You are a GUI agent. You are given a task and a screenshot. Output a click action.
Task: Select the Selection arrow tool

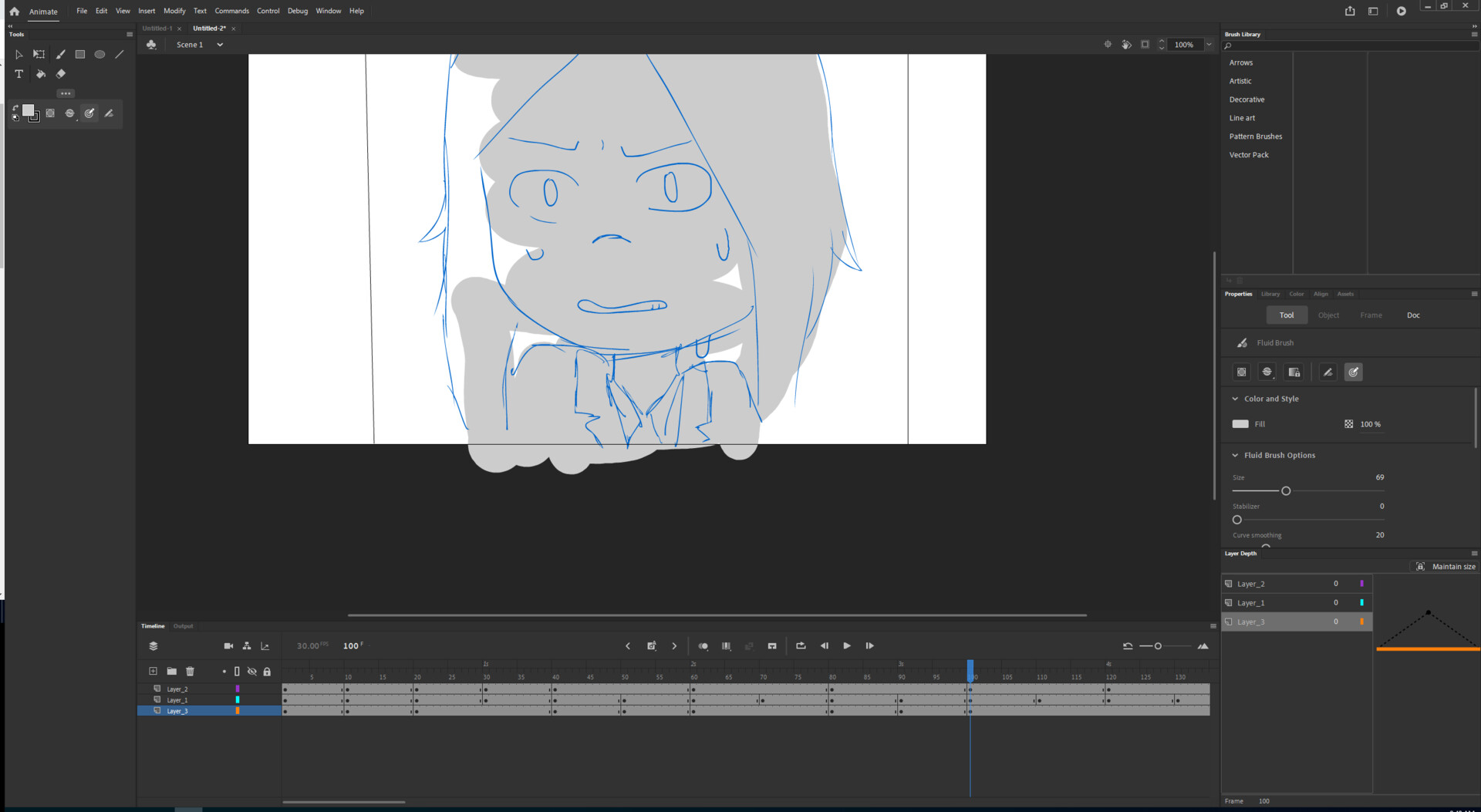[19, 54]
